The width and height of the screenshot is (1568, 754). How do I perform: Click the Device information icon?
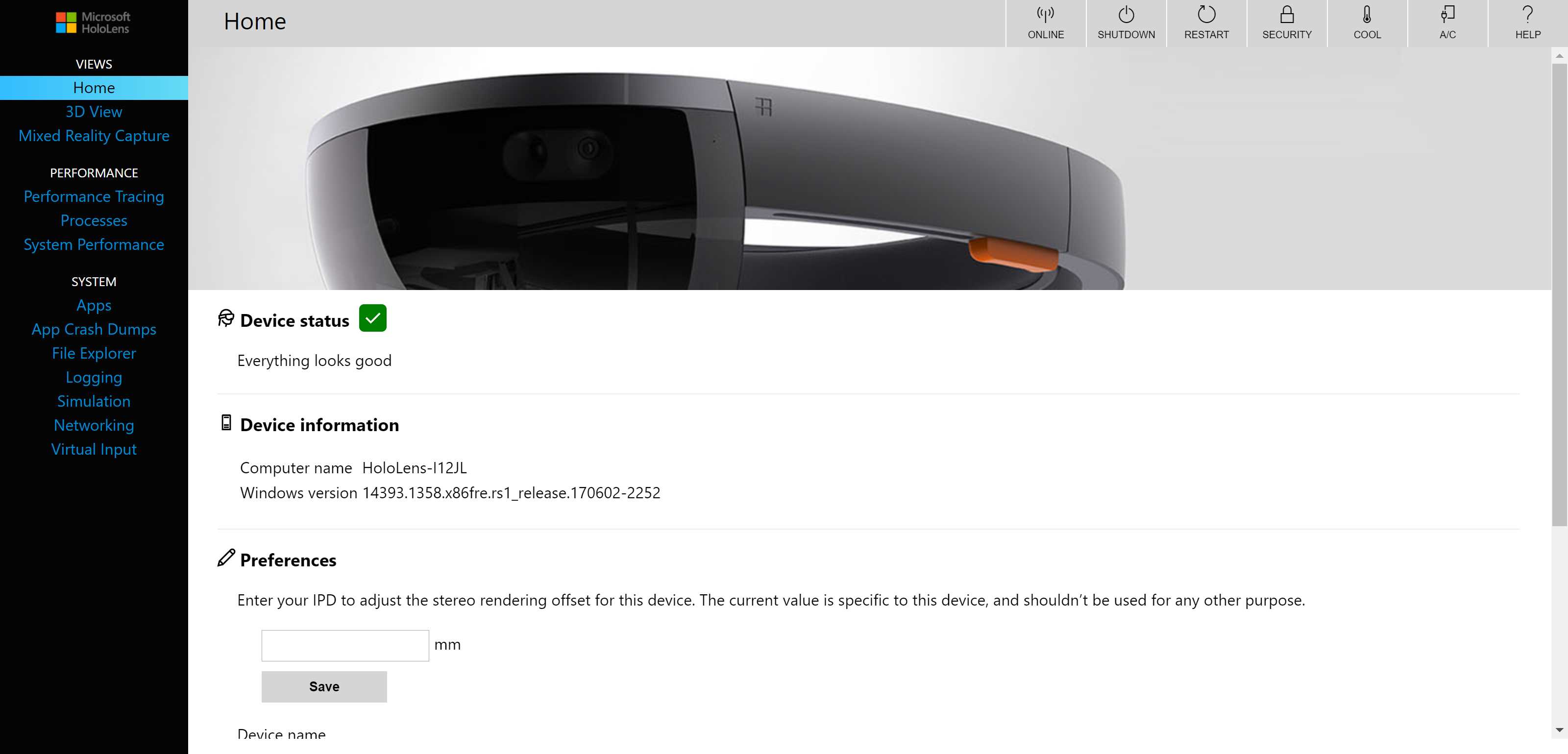coord(226,424)
